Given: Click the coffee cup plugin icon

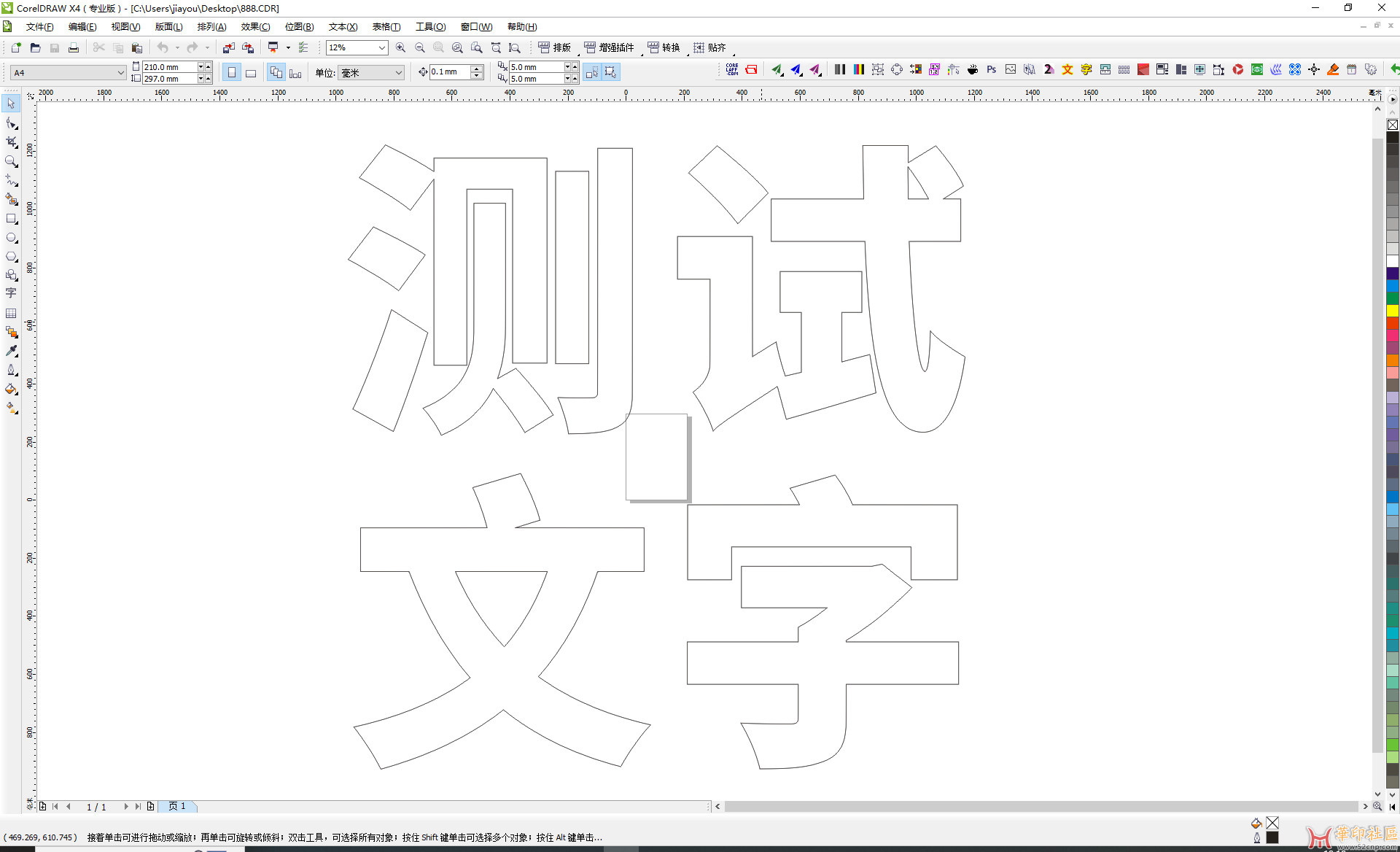Looking at the screenshot, I should (x=973, y=69).
